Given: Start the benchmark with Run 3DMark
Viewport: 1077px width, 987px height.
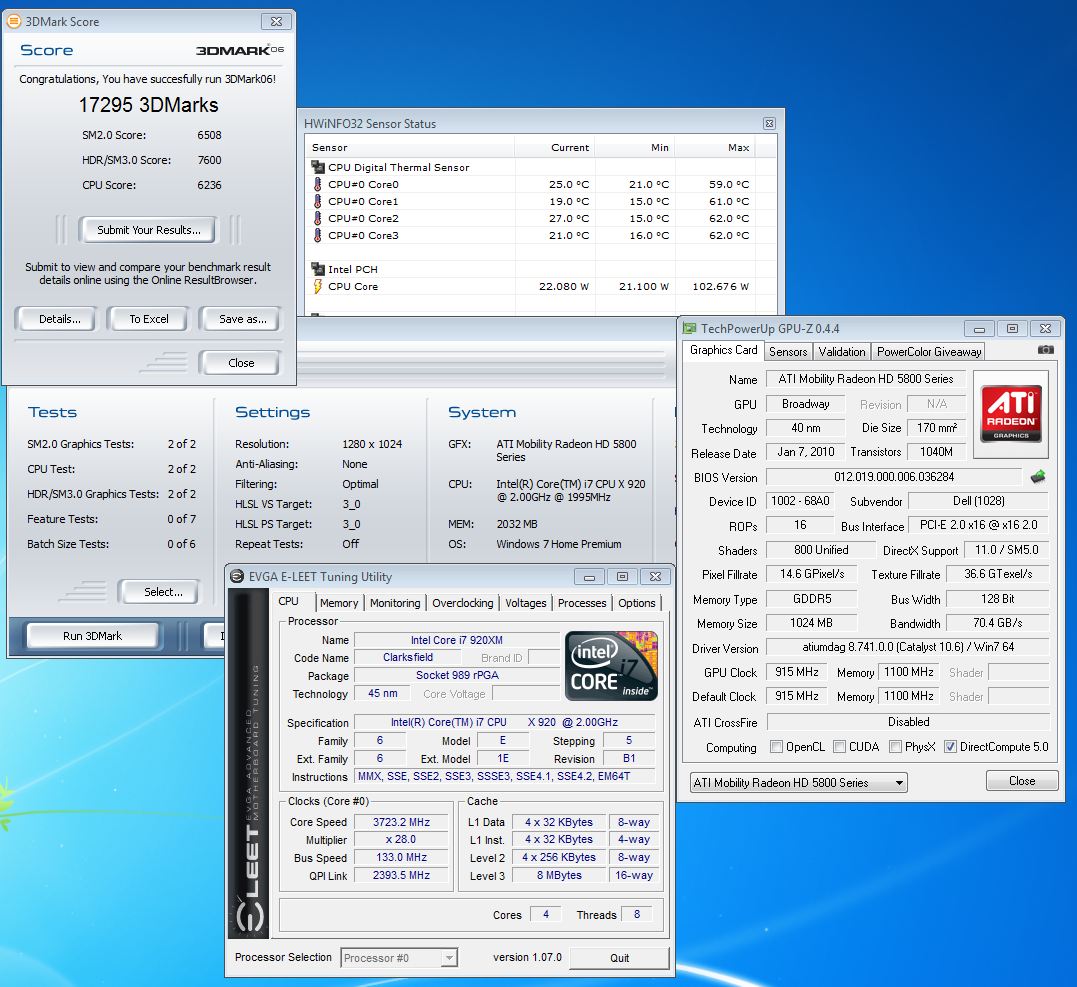Looking at the screenshot, I should tap(93, 636).
